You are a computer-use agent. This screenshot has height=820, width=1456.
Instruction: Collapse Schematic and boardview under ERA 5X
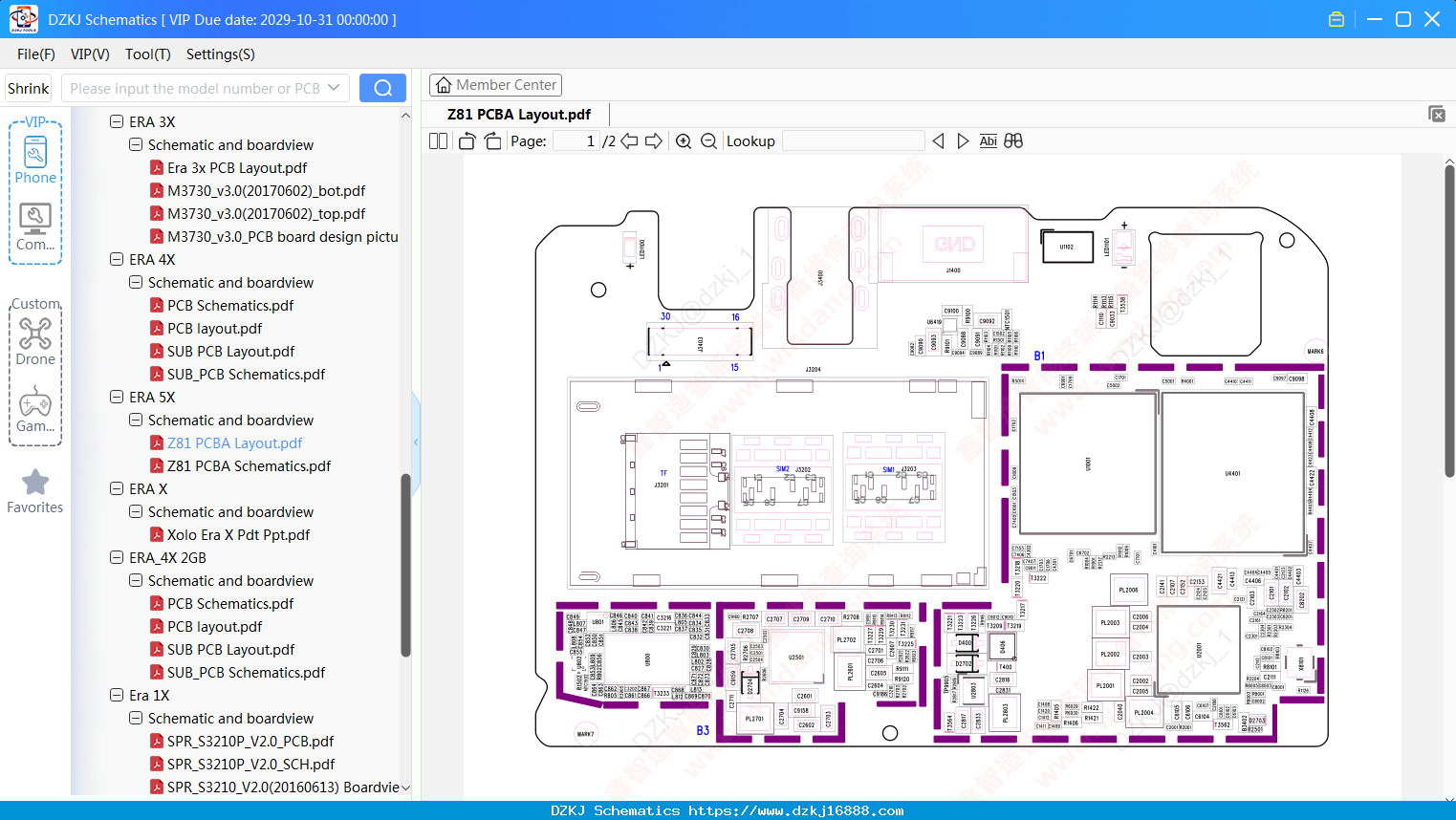pos(136,420)
